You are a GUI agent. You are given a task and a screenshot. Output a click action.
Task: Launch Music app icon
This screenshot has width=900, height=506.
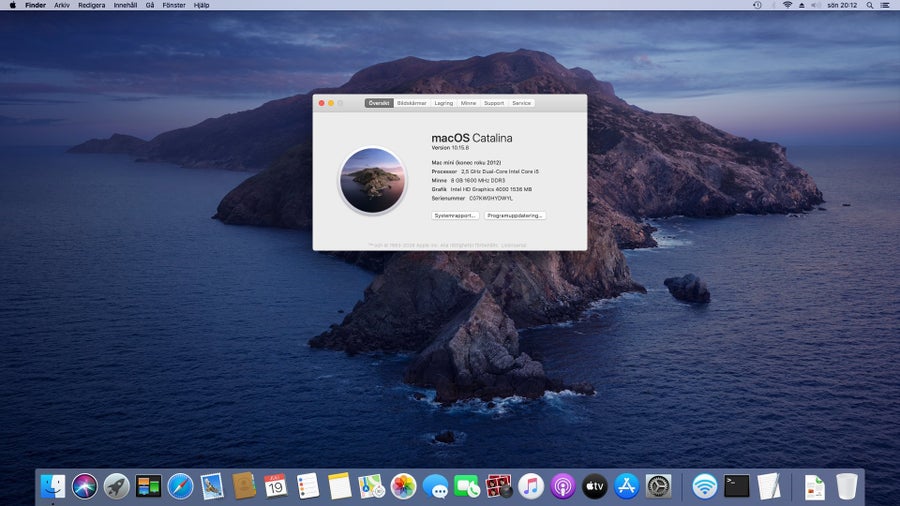531,486
